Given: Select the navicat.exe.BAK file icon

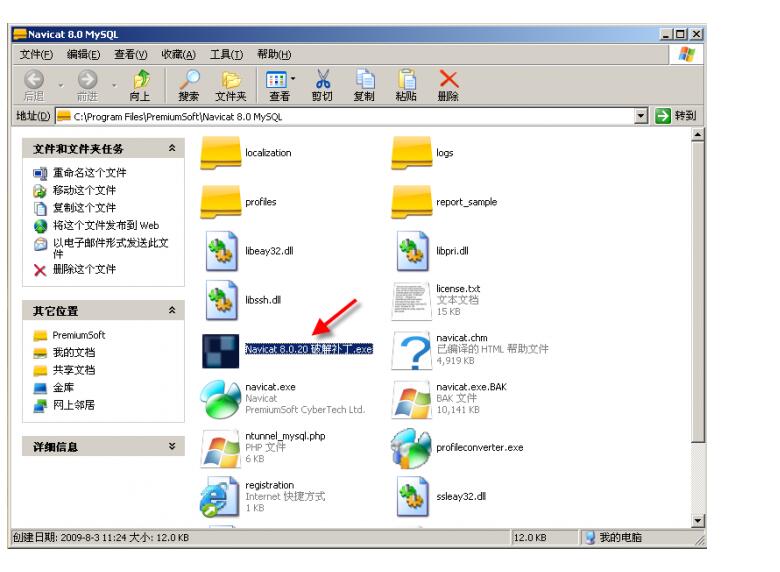Looking at the screenshot, I should [411, 399].
